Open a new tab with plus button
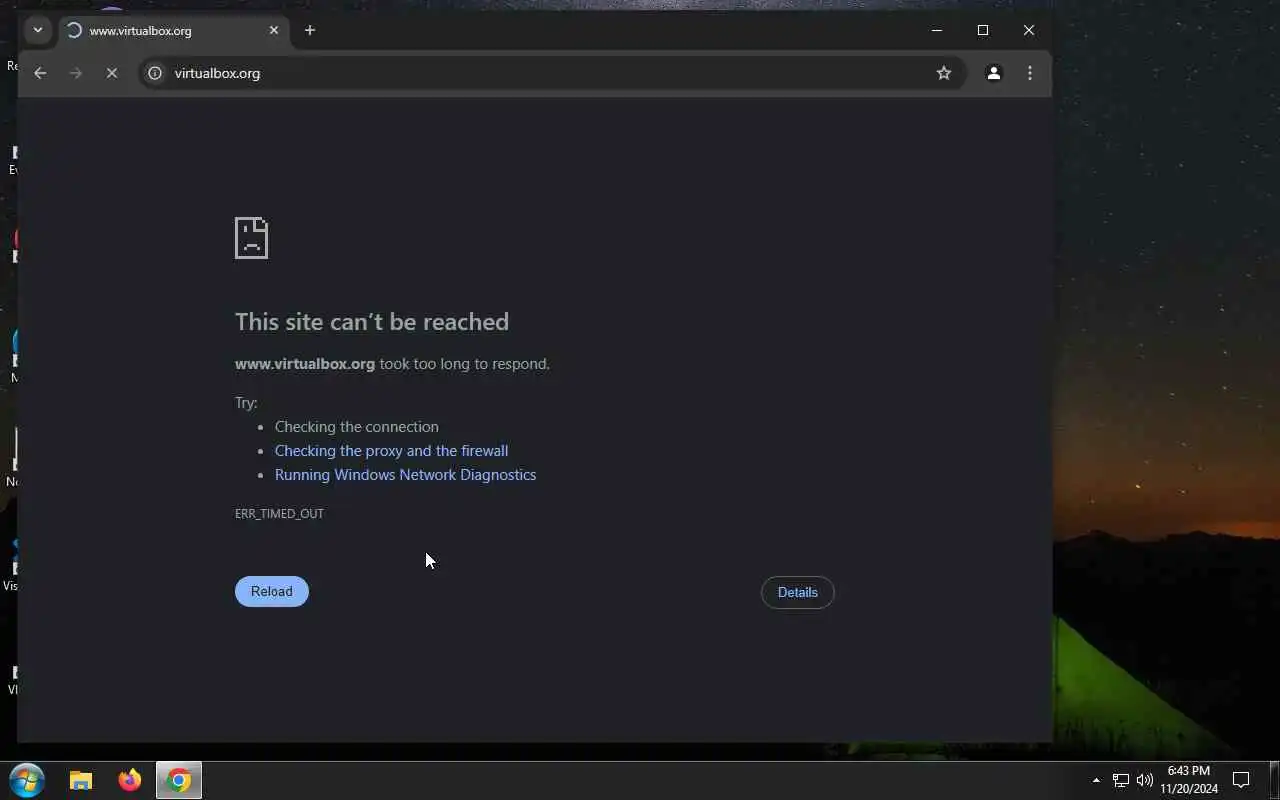This screenshot has width=1280, height=800. [310, 31]
